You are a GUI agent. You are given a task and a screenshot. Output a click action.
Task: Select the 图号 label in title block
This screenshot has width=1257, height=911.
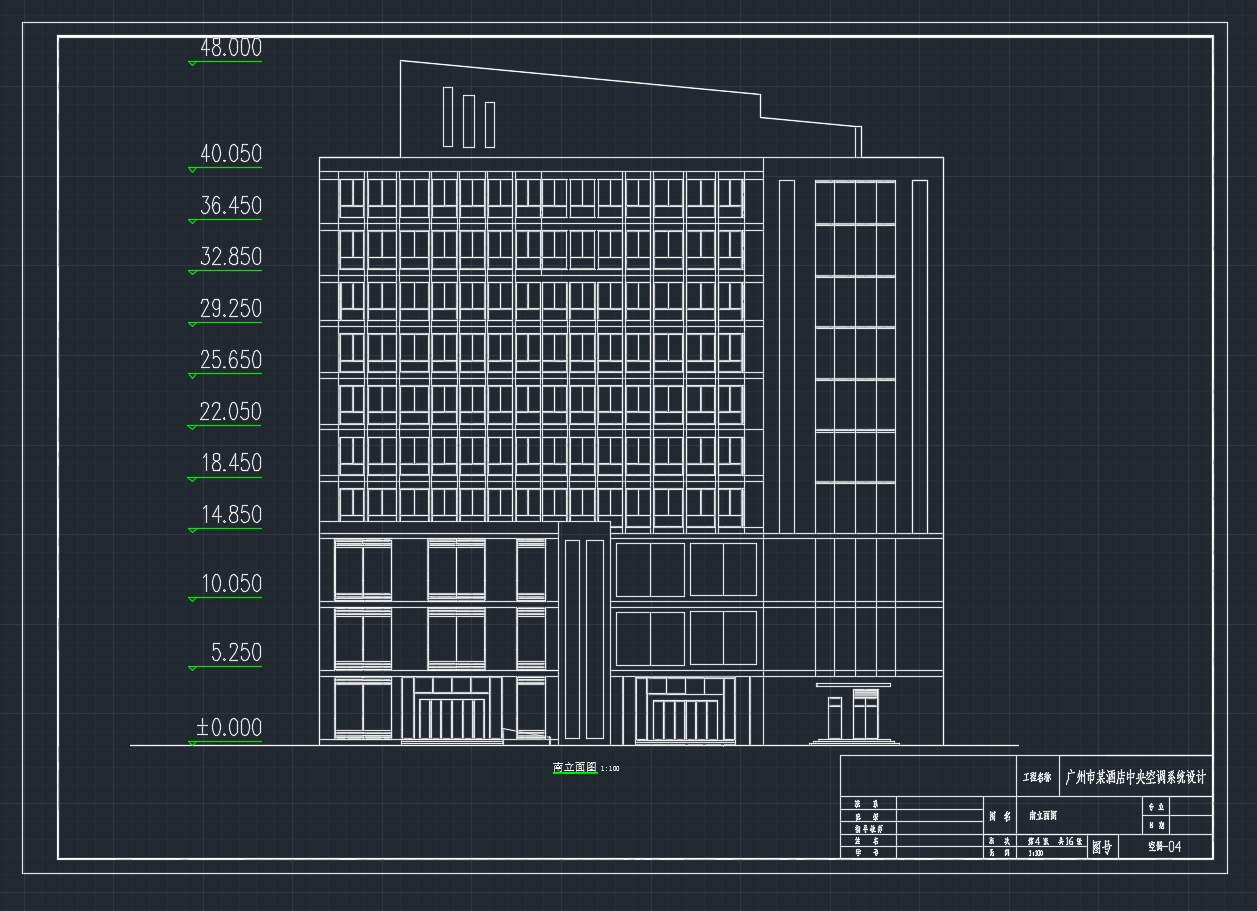(1101, 848)
